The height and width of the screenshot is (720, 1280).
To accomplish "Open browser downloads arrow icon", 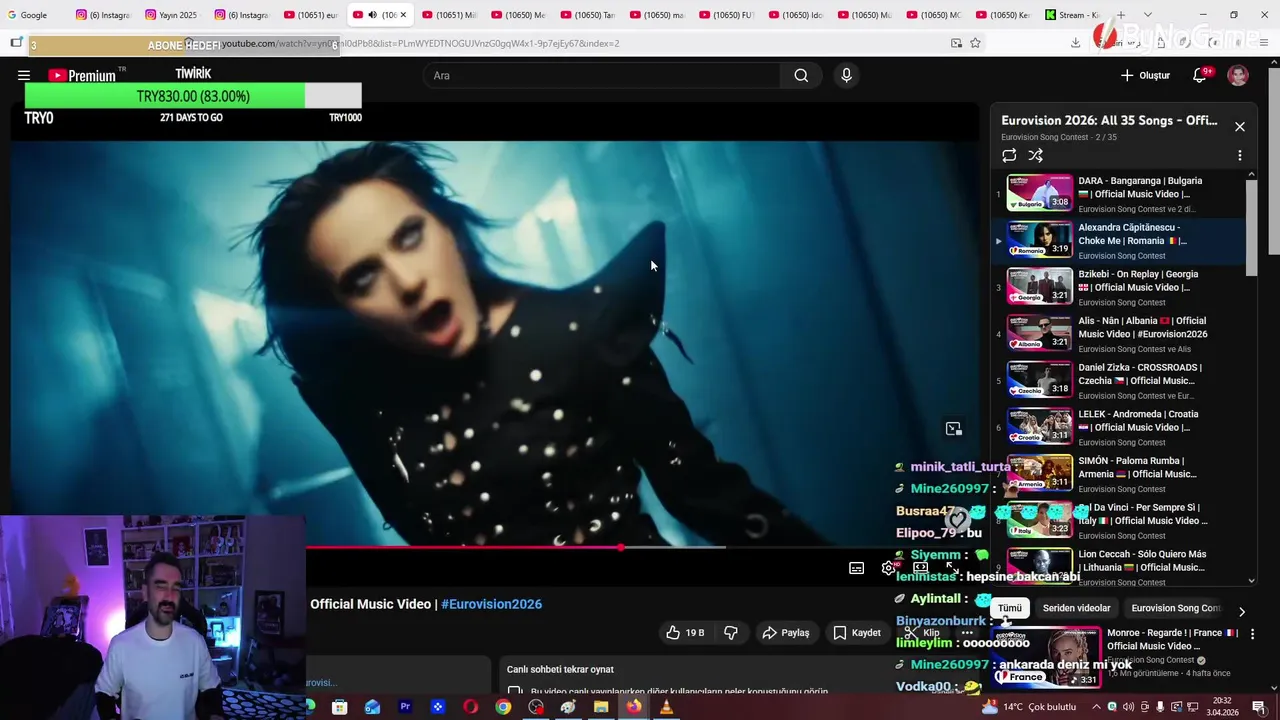I will point(1075,43).
